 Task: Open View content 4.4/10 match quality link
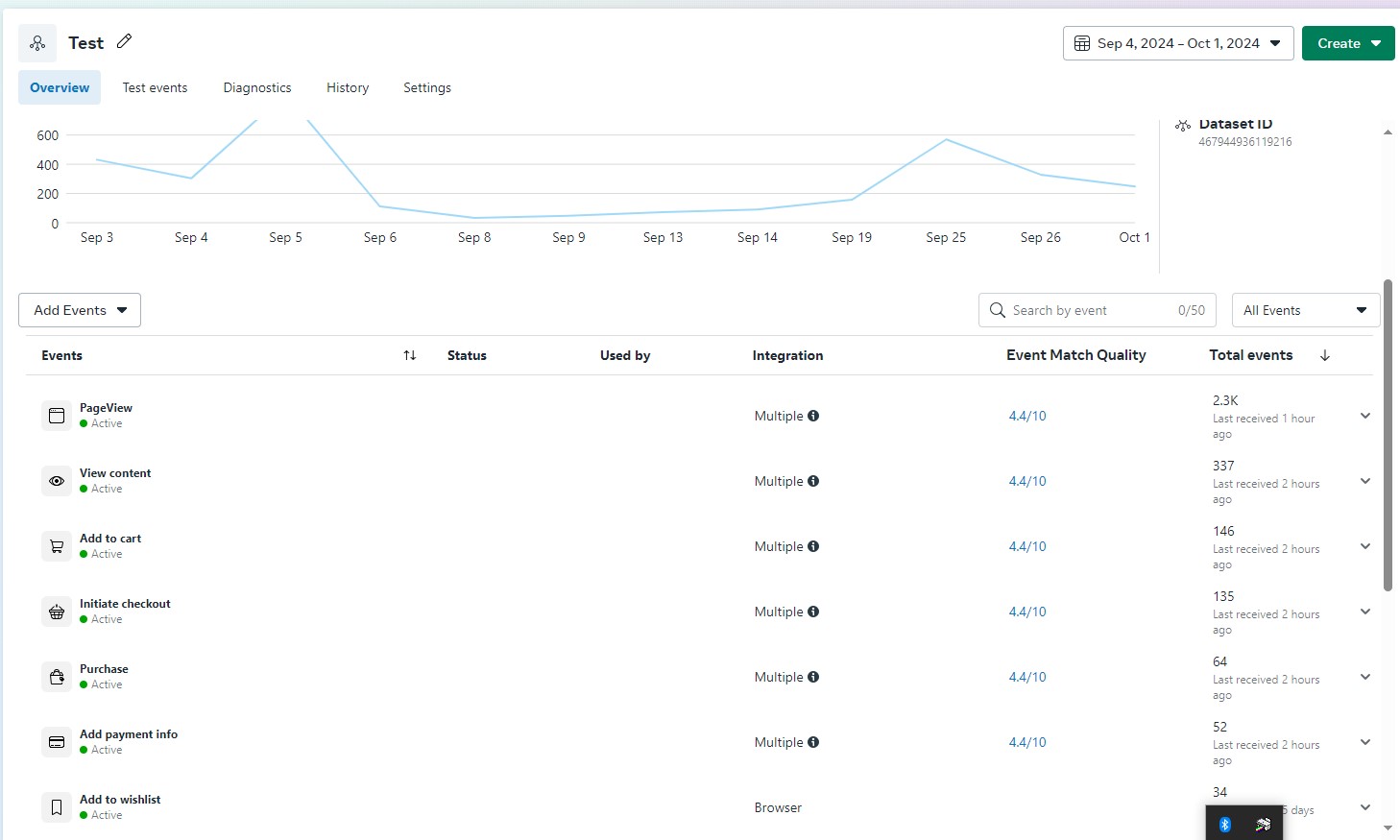(x=1027, y=481)
